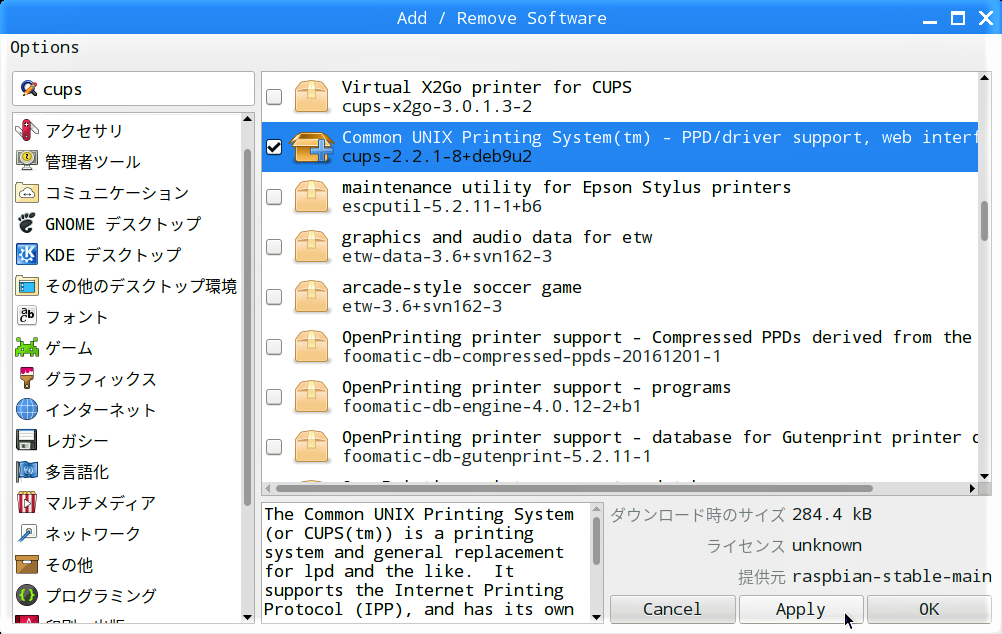This screenshot has height=634, width=1002.
Task: Click description pane scroll-down arrow
Action: (596, 617)
